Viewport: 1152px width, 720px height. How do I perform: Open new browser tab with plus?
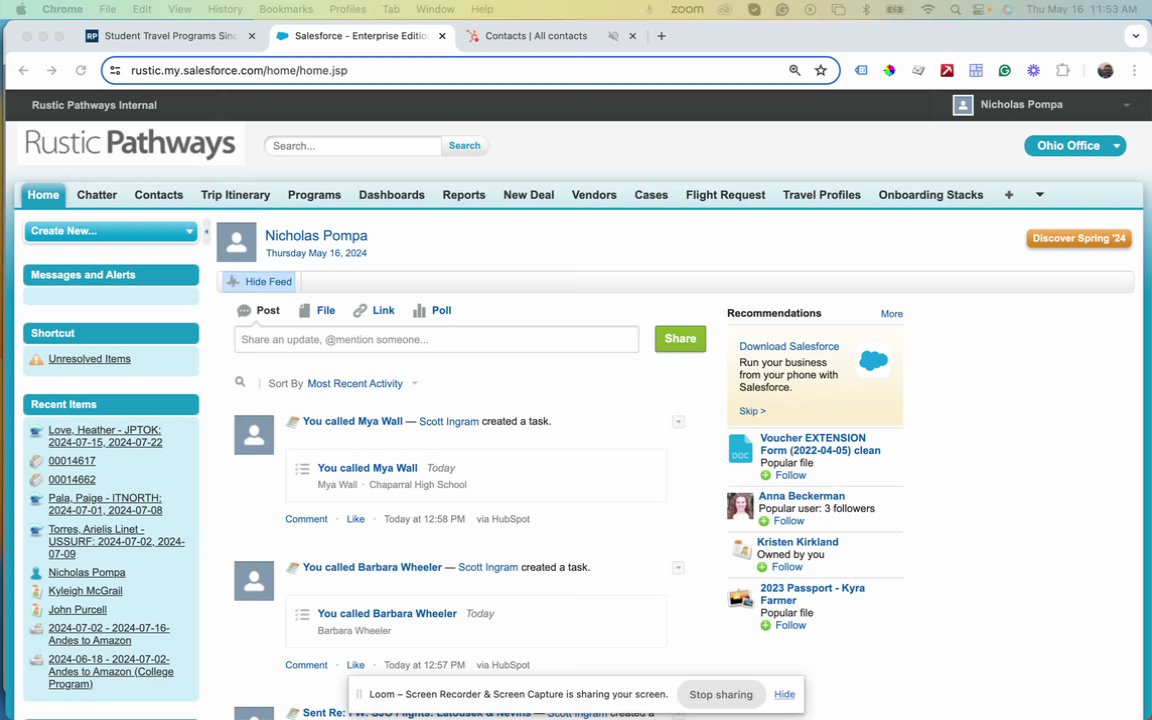661,36
